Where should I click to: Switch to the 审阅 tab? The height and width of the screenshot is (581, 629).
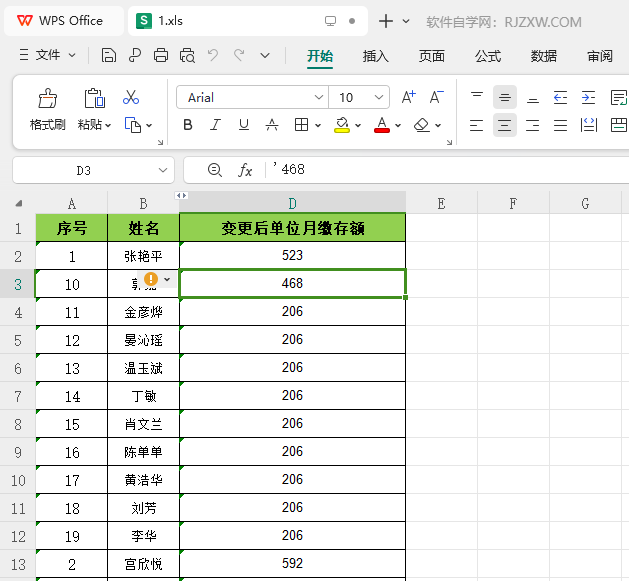coord(600,56)
